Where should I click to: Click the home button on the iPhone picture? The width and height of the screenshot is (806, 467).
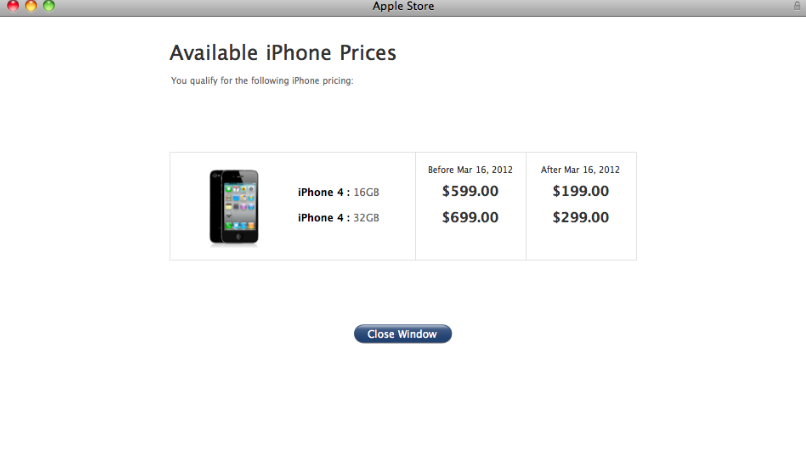pos(239,236)
